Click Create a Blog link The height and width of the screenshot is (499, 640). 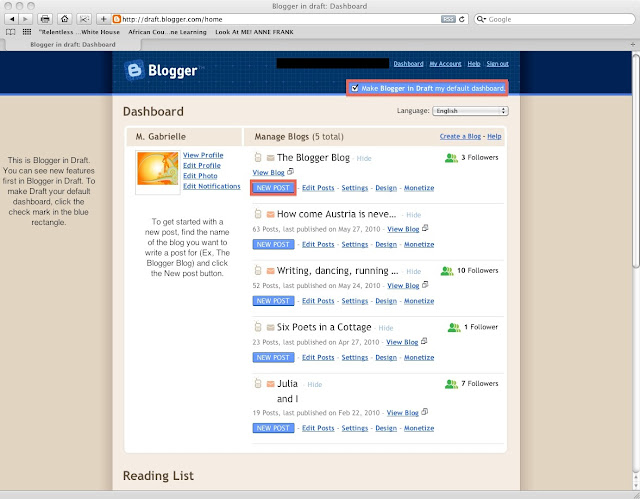click(x=460, y=136)
